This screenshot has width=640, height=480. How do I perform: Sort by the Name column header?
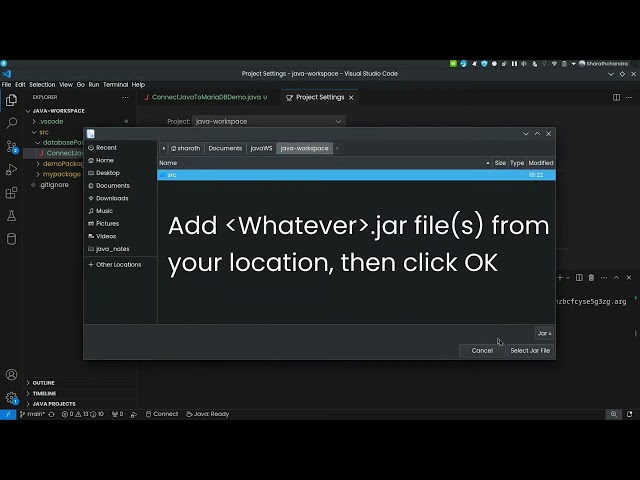click(x=324, y=163)
